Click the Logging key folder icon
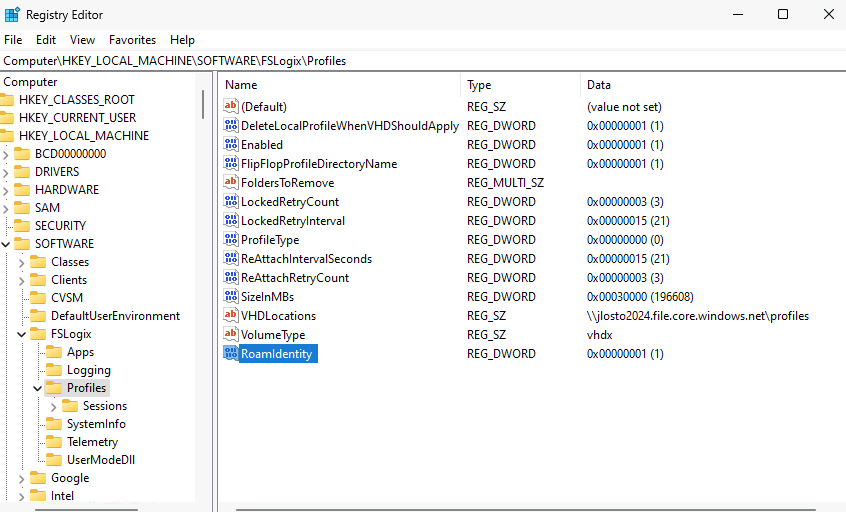Screen dimensions: 846x512 (54, 370)
